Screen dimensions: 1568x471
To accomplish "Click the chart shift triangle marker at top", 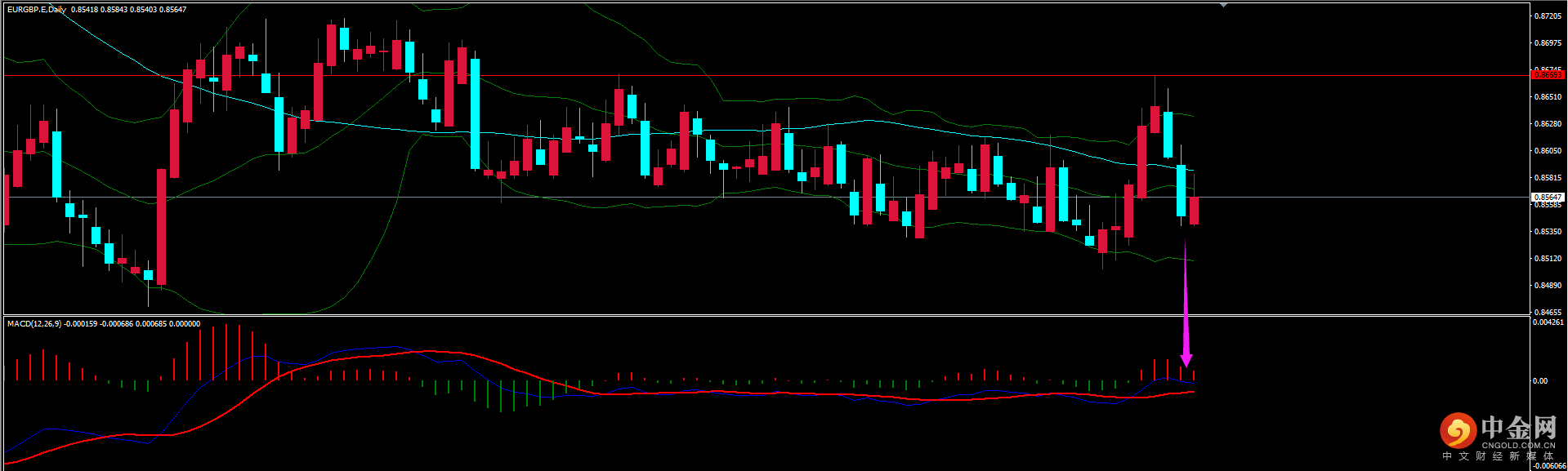I will tap(1223, 5).
